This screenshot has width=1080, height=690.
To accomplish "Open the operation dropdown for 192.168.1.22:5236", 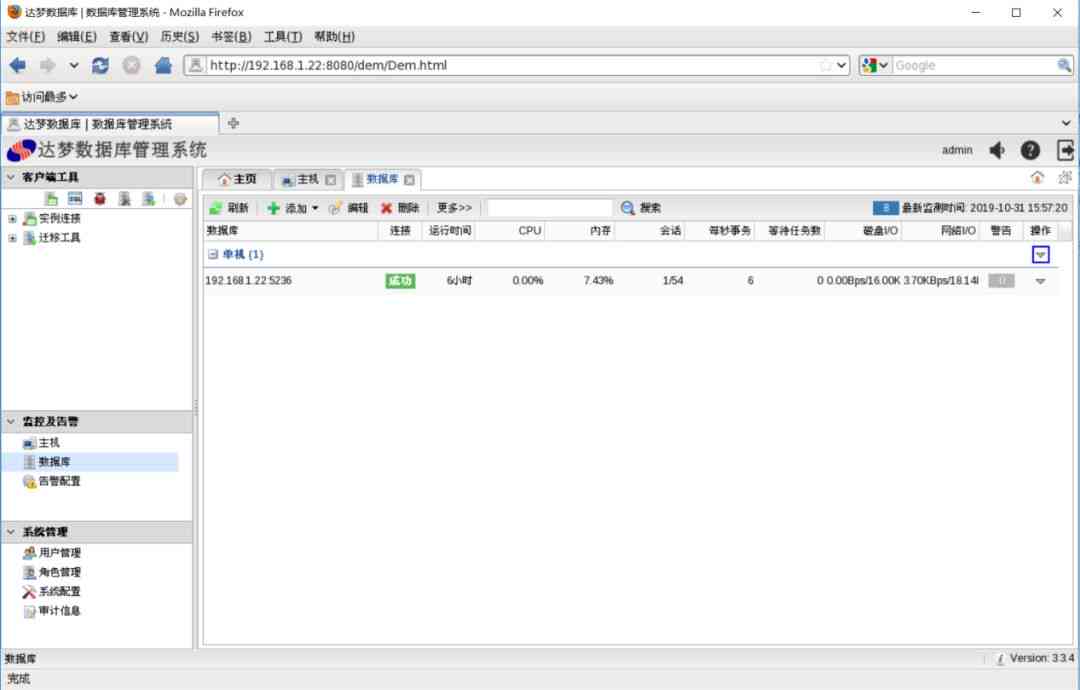I will [x=1041, y=281].
